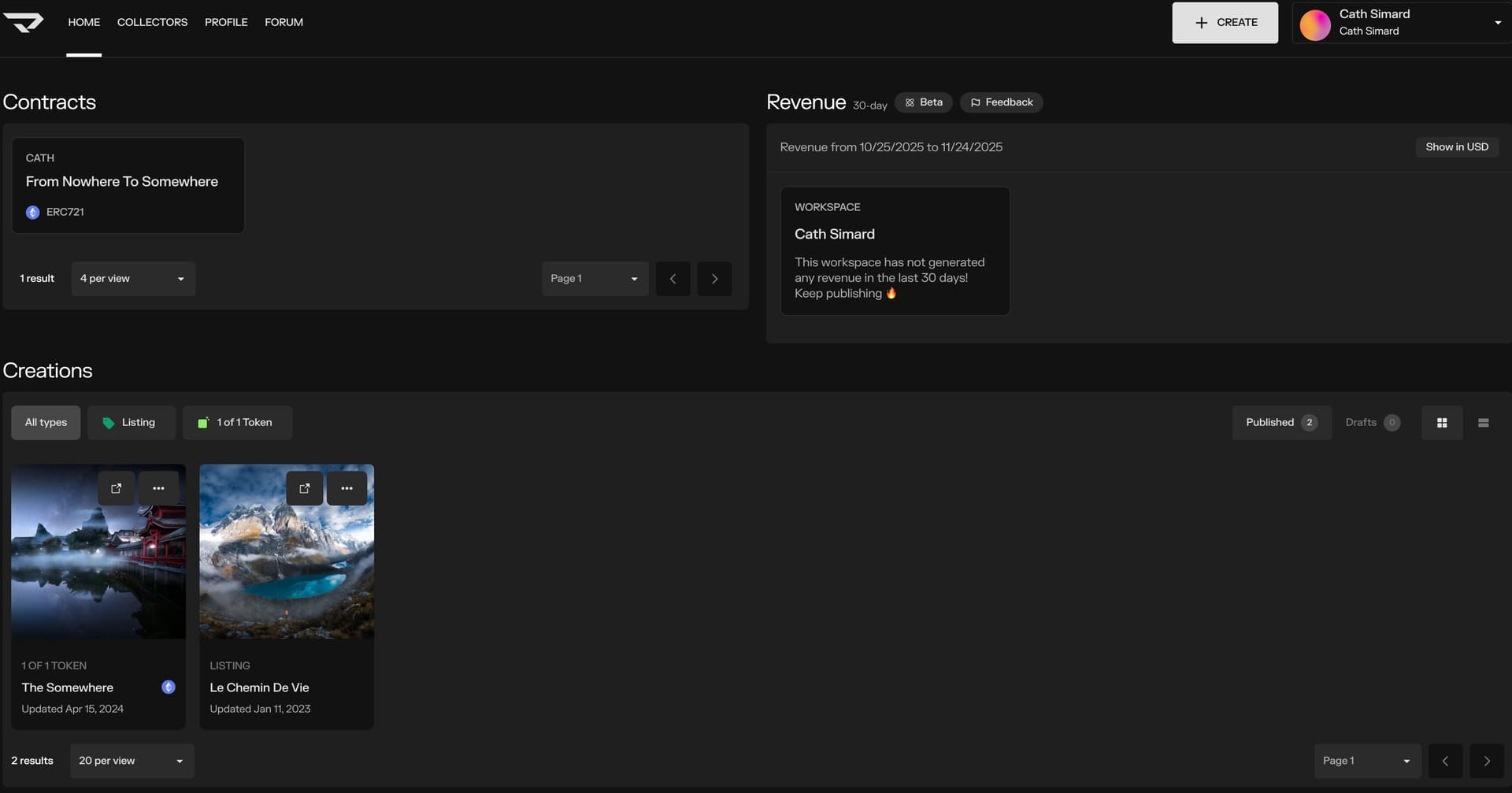Toggle Show in USD revenue display

pos(1456,147)
